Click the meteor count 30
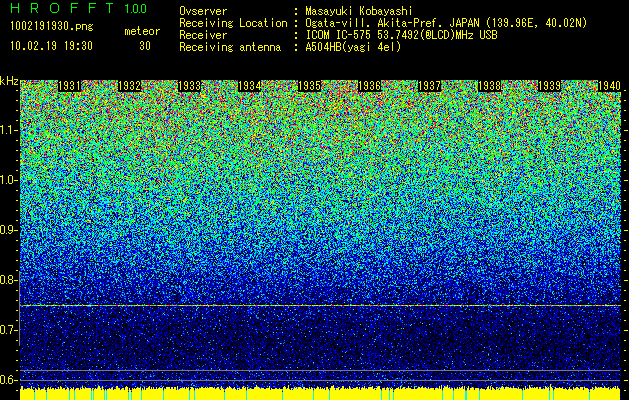629x400 pixels. (145, 46)
